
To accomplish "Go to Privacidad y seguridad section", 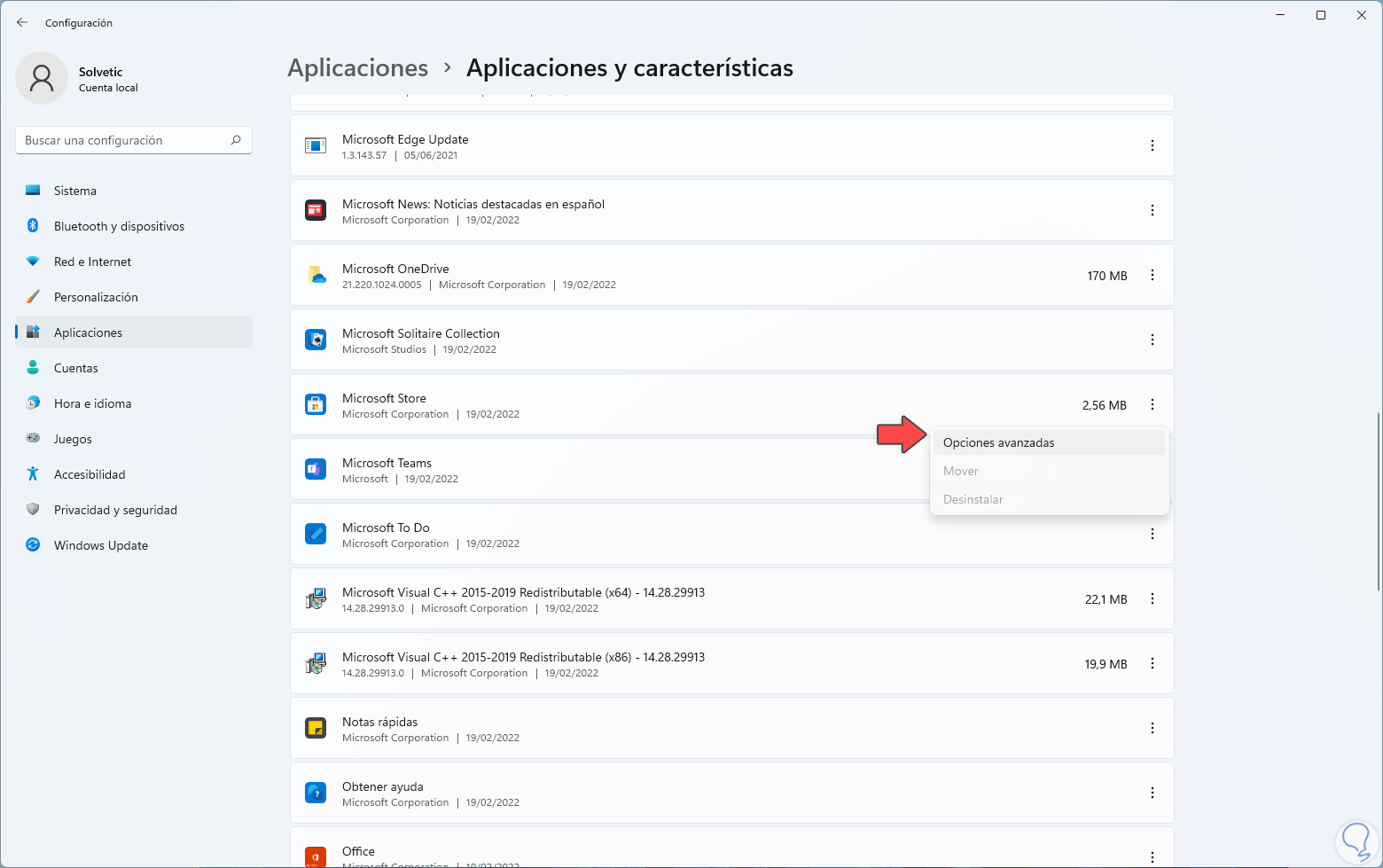I will pyautogui.click(x=115, y=510).
